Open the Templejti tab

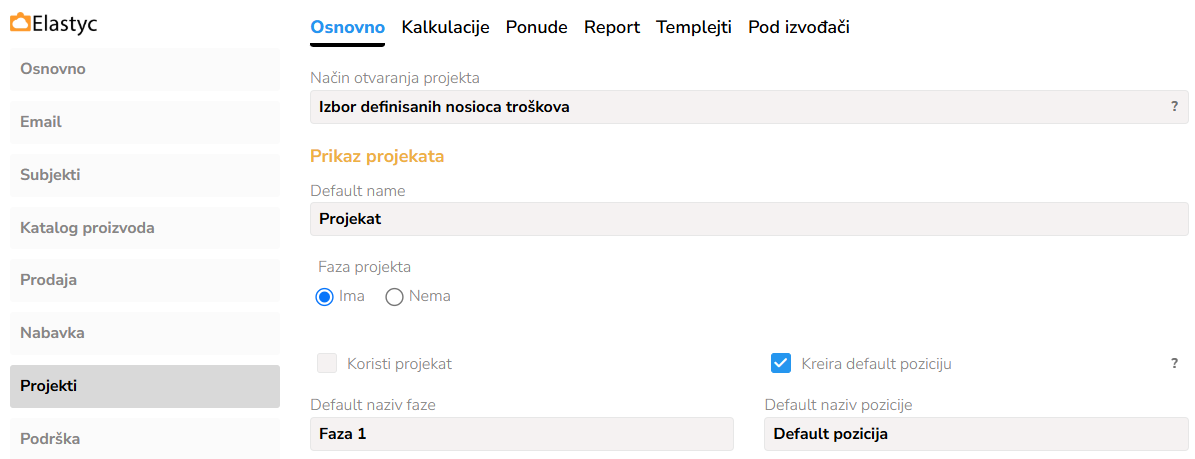(x=694, y=28)
